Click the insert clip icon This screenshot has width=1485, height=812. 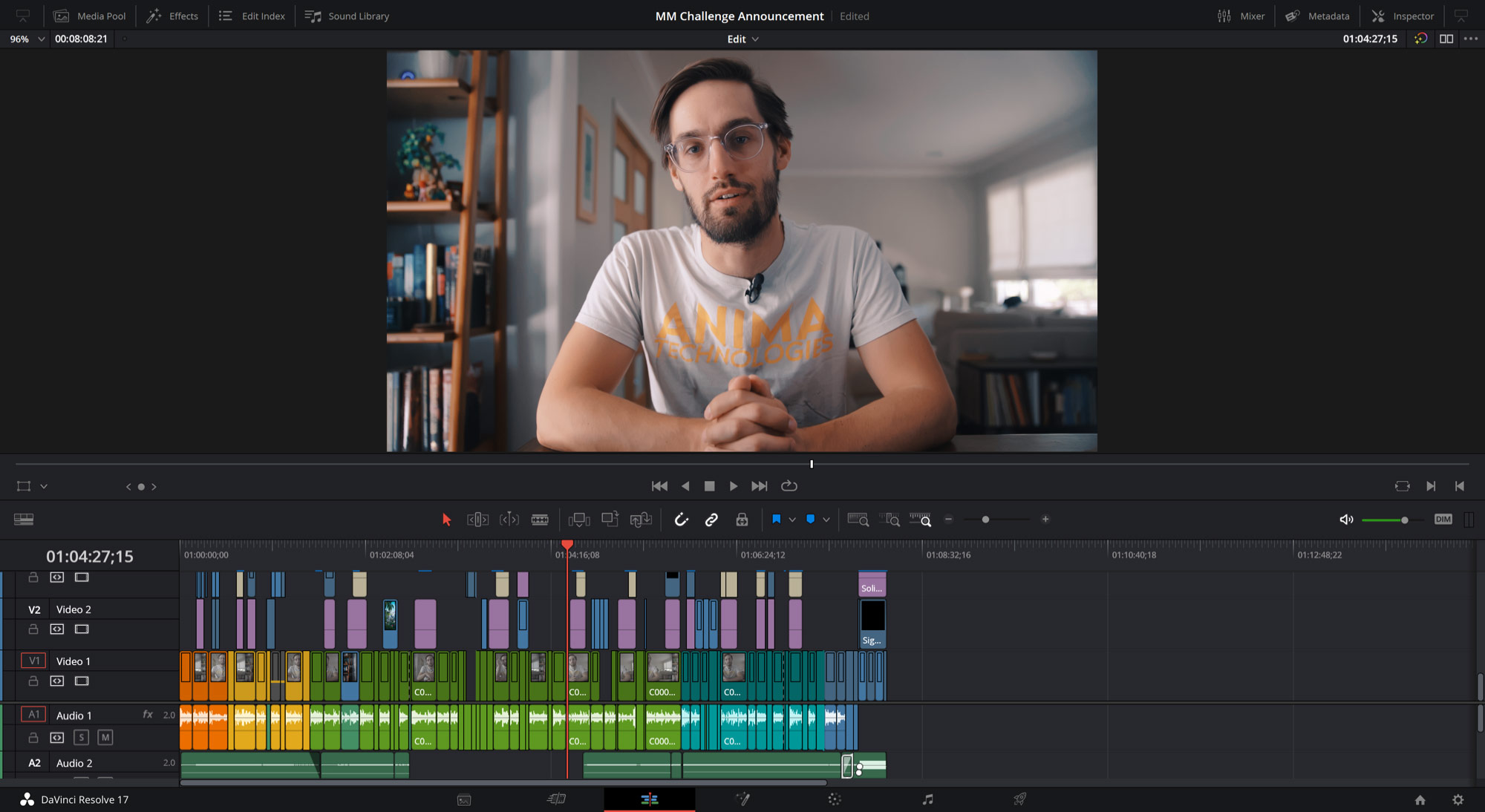tap(578, 520)
